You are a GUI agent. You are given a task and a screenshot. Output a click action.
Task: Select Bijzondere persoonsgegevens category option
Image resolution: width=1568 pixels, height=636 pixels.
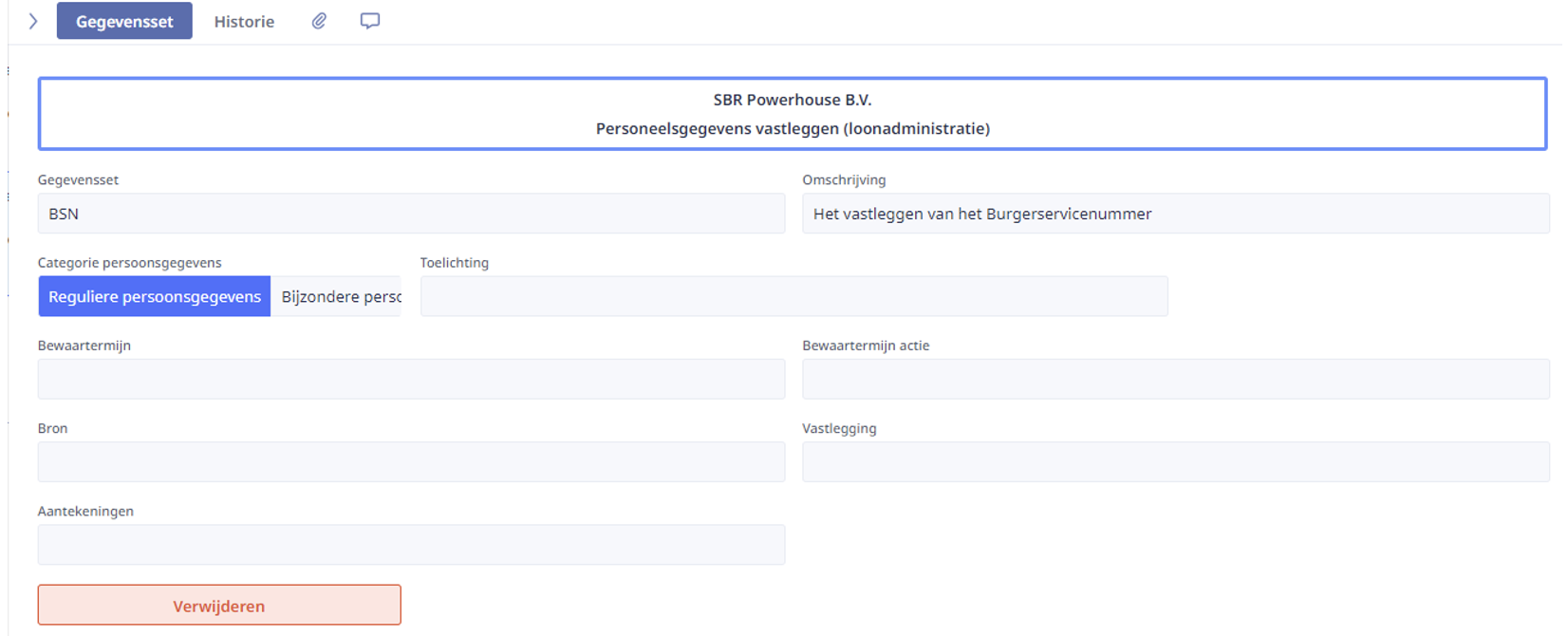coord(336,296)
